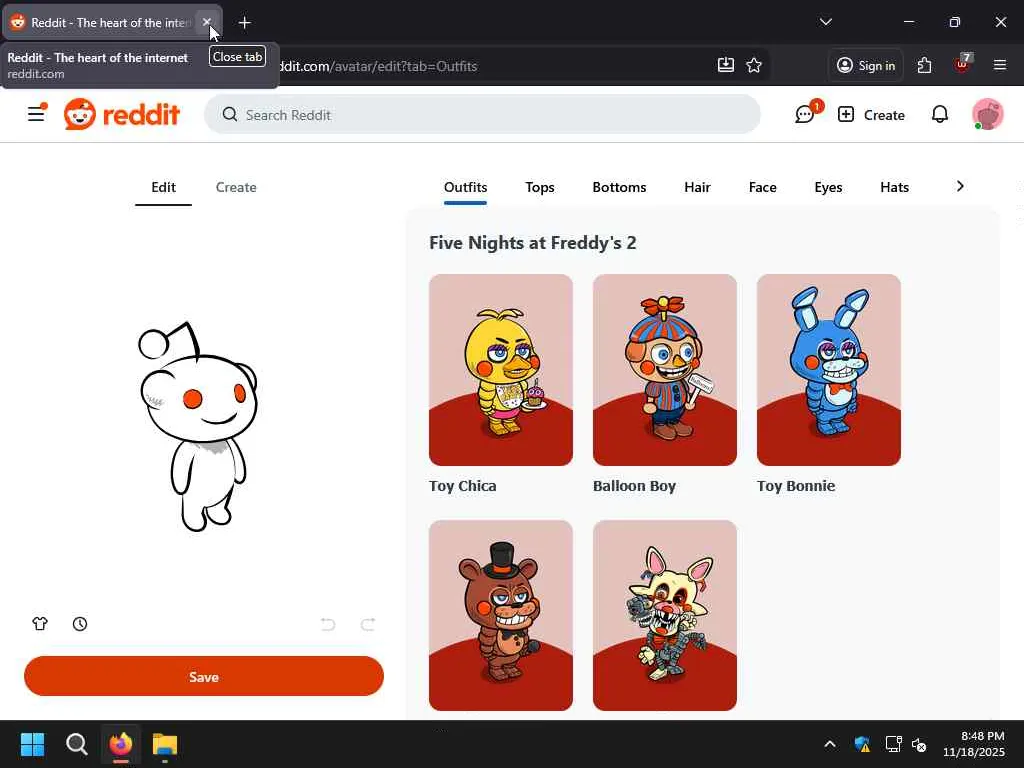The height and width of the screenshot is (768, 1024).
Task: Open the user avatar profile menu
Action: [x=987, y=114]
